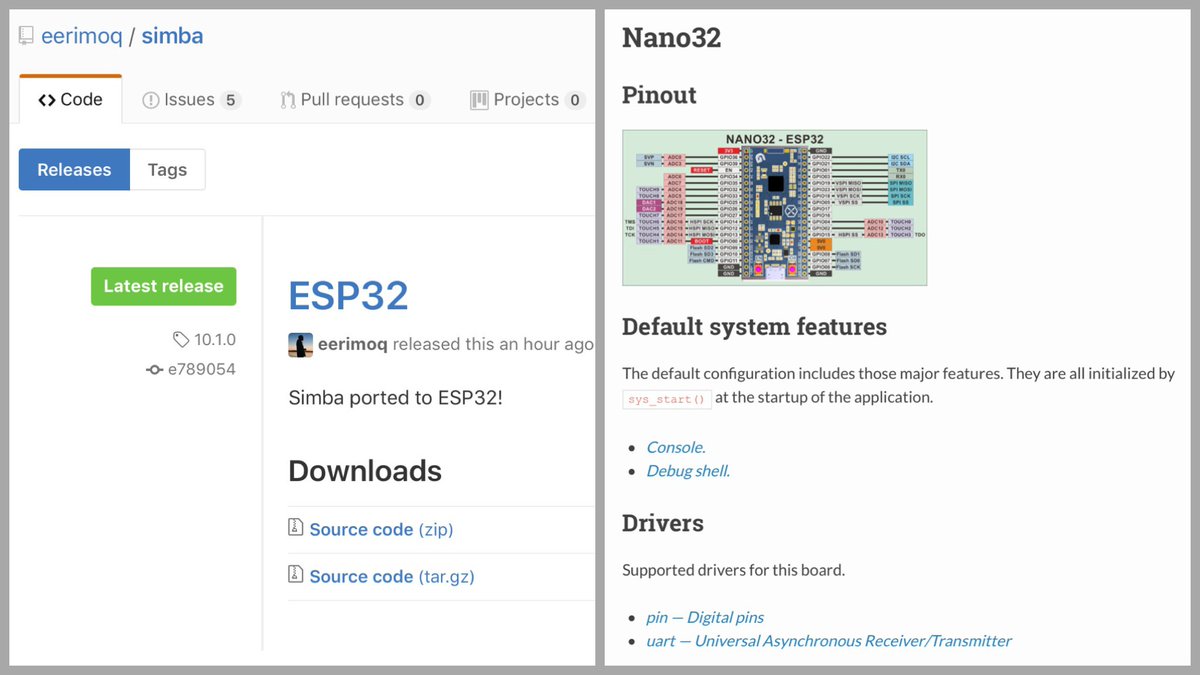Screen dimensions: 1200x675
Task: Click the issue alert icon beside Issues
Action: pyautogui.click(x=152, y=99)
